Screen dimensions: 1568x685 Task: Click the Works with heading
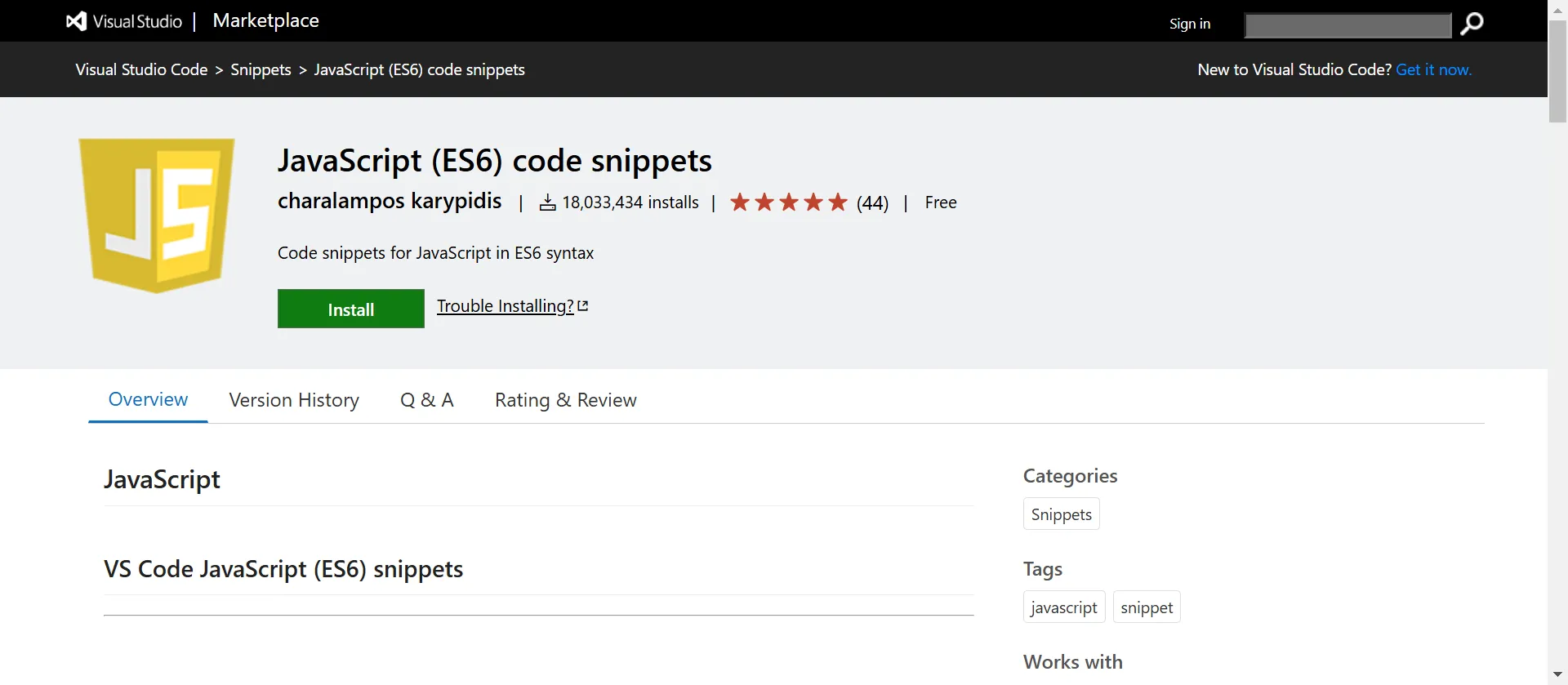pyautogui.click(x=1073, y=662)
